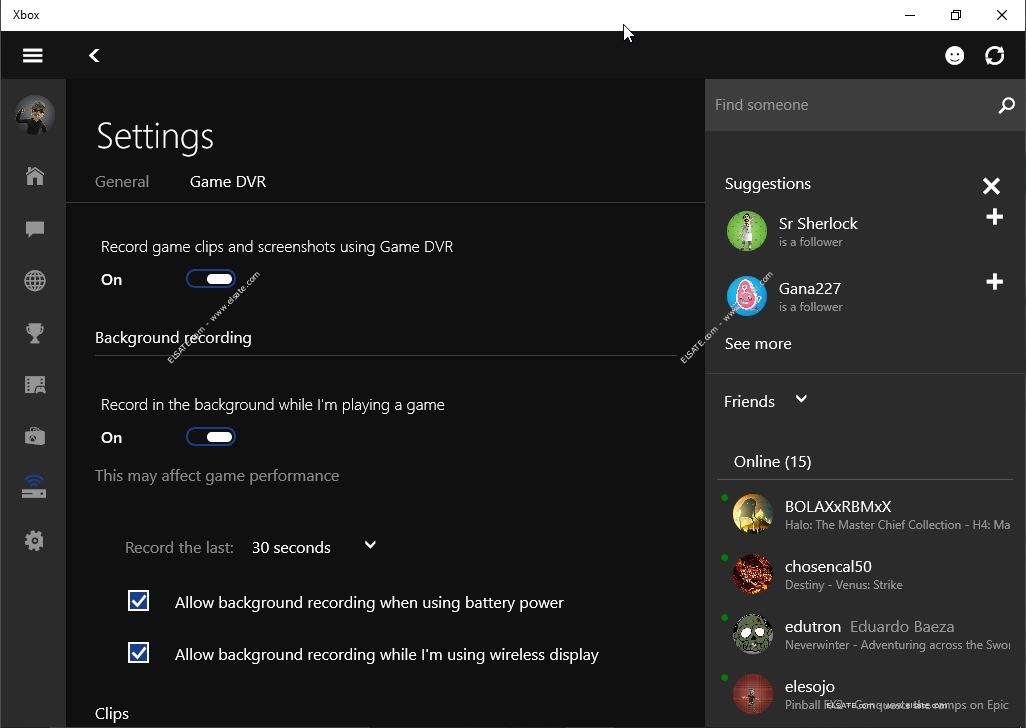This screenshot has height=728, width=1026.
Task: Select friend BOLAXxRBMxX
Action: (x=865, y=514)
